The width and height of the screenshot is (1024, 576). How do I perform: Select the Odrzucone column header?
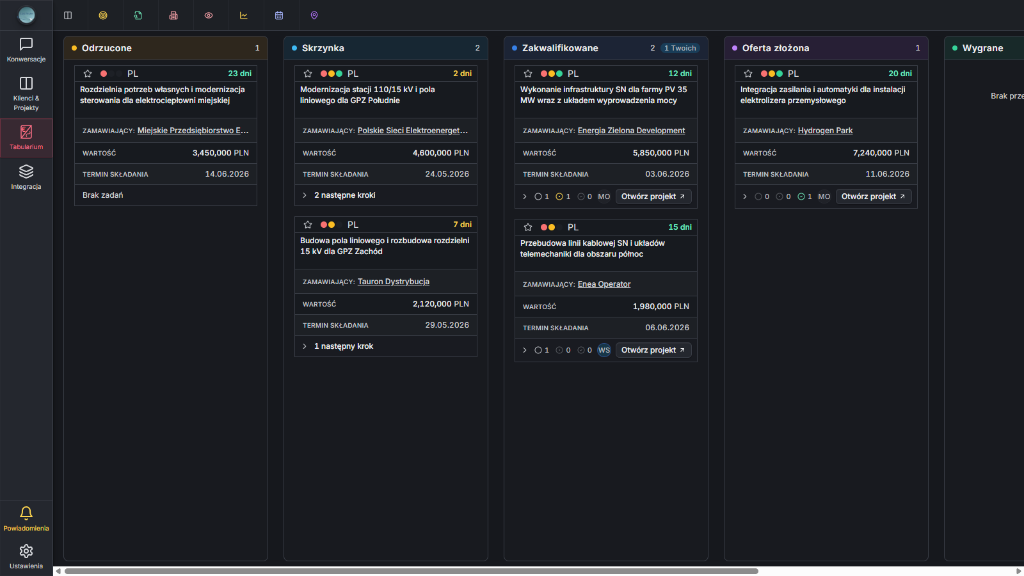pos(166,48)
